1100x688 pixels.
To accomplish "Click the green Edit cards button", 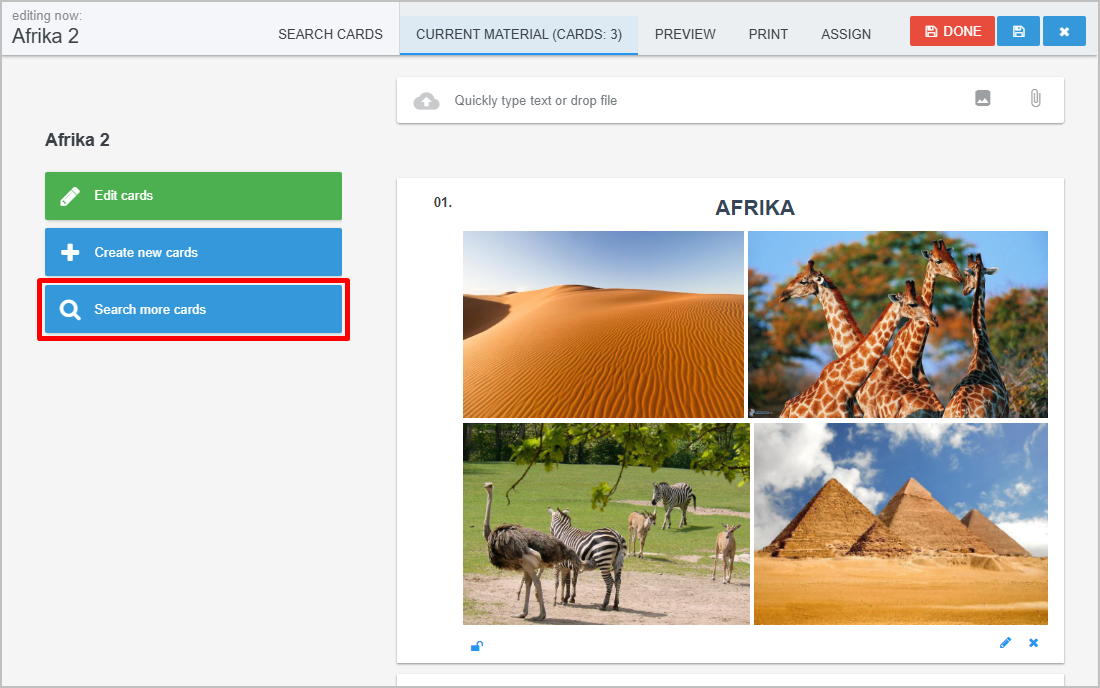I will click(194, 196).
